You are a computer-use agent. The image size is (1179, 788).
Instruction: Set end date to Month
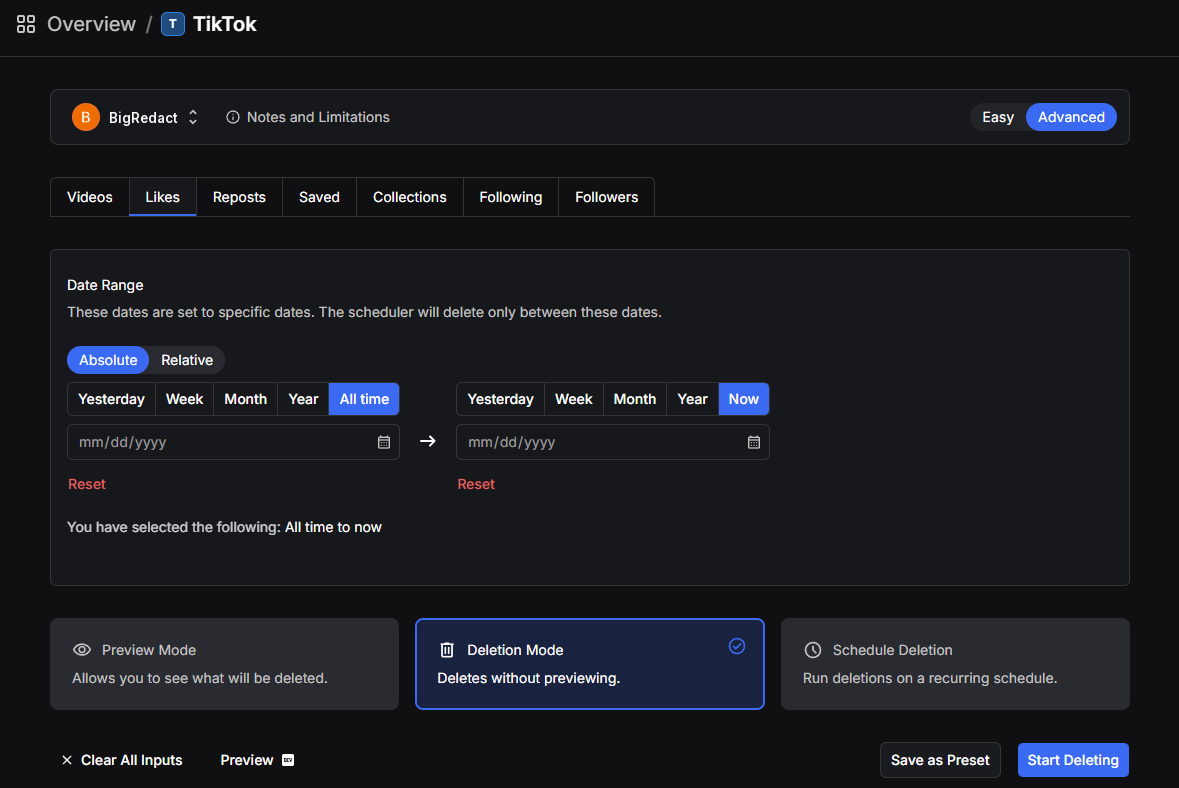click(x=635, y=399)
